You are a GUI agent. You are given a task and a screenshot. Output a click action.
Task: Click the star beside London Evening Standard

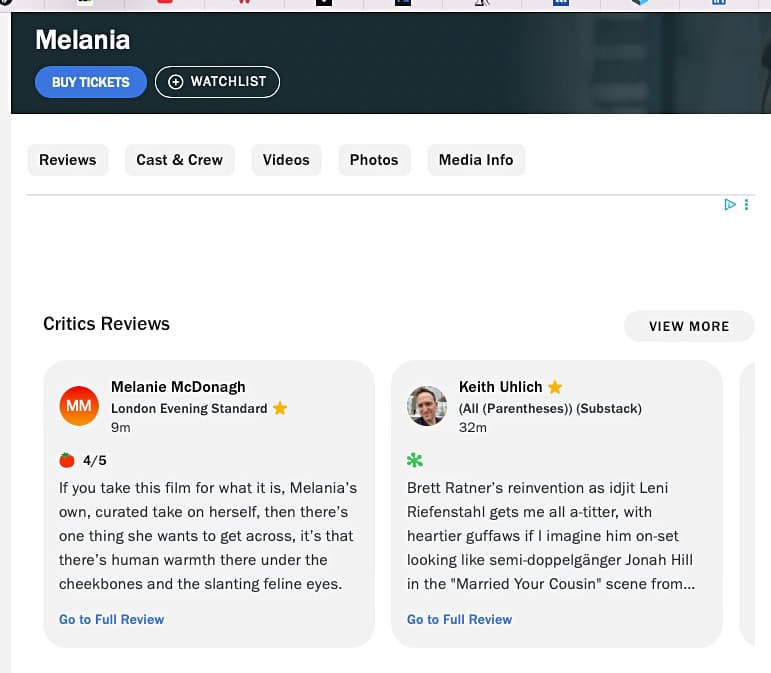click(x=280, y=408)
